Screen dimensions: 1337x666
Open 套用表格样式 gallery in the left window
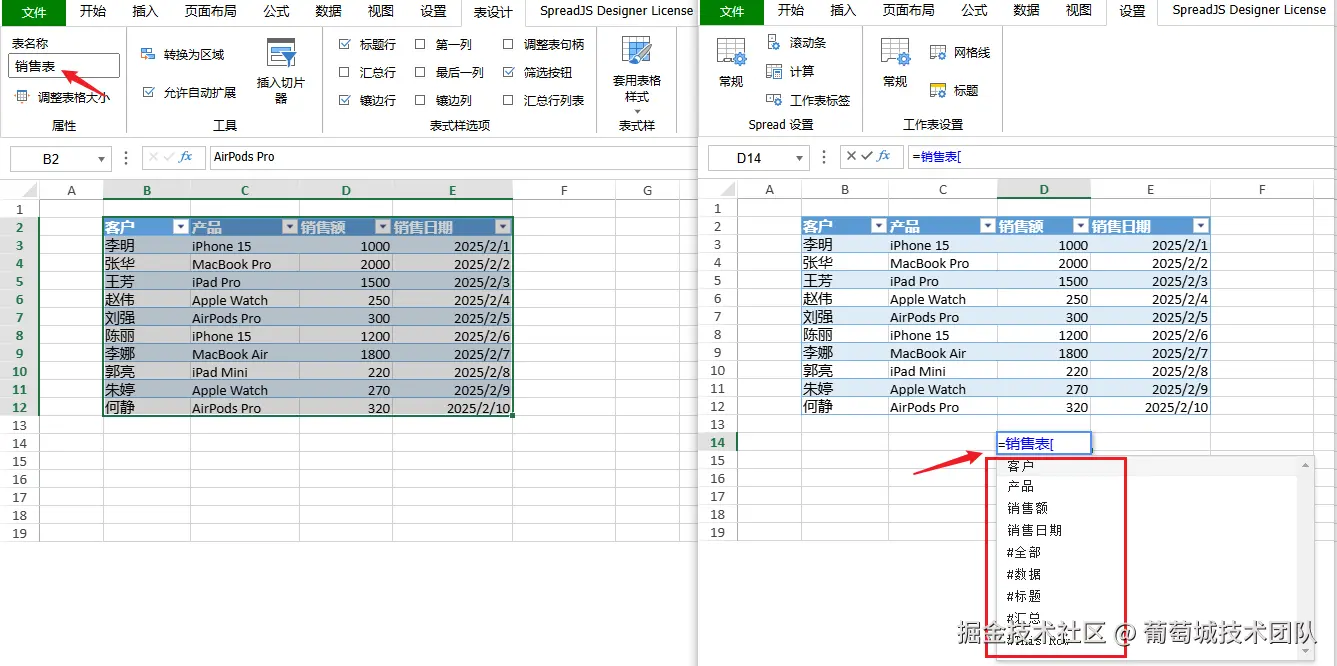pos(637,74)
